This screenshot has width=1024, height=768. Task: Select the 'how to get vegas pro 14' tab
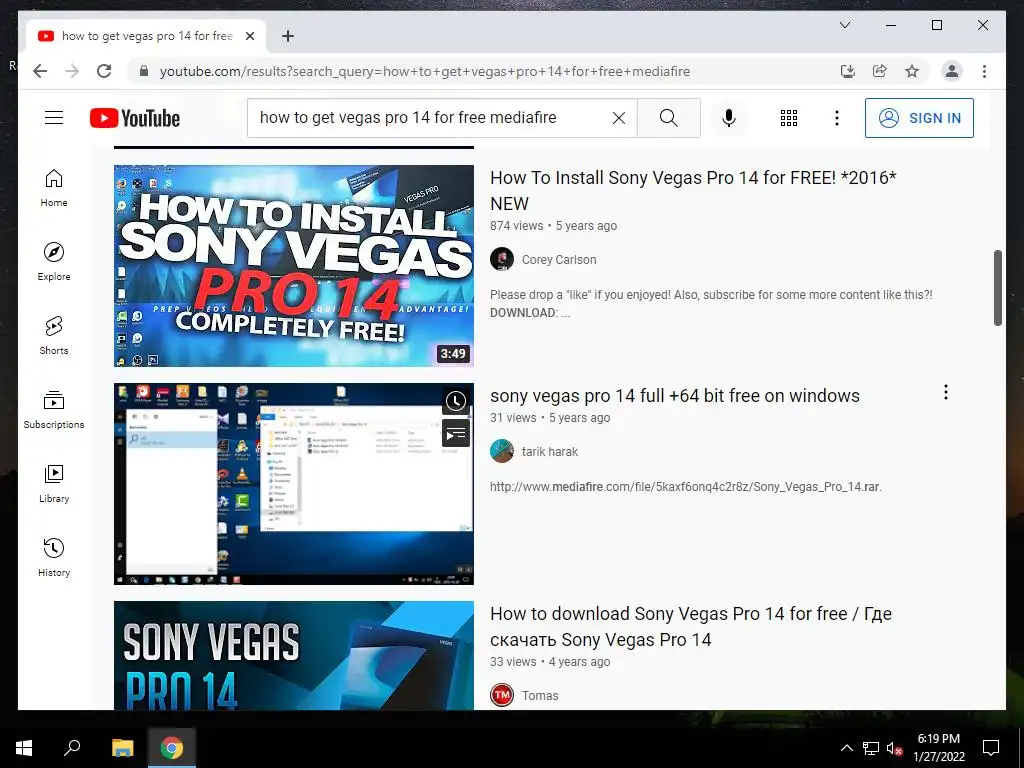pyautogui.click(x=146, y=36)
